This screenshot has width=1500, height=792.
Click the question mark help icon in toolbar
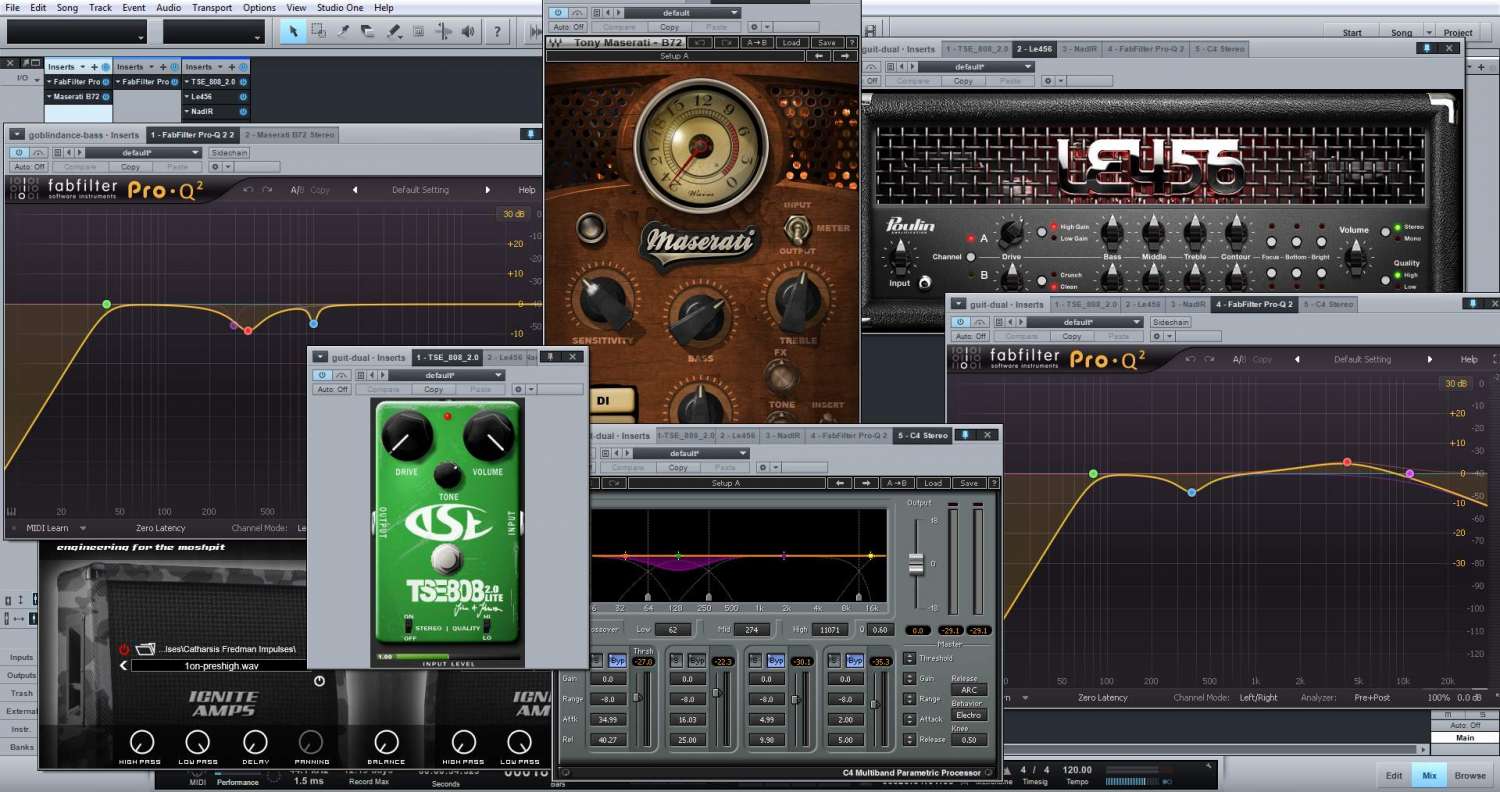coord(497,32)
